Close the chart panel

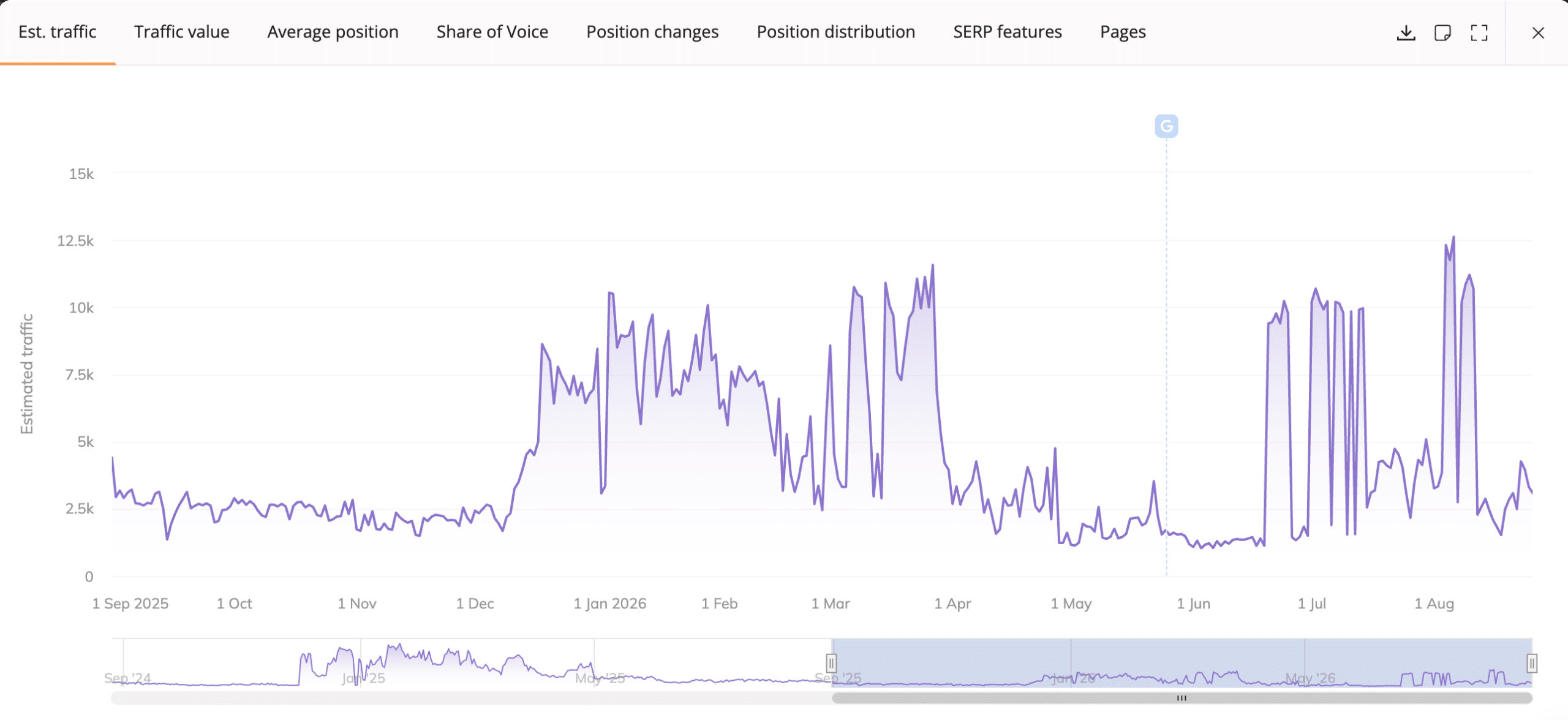click(x=1538, y=32)
